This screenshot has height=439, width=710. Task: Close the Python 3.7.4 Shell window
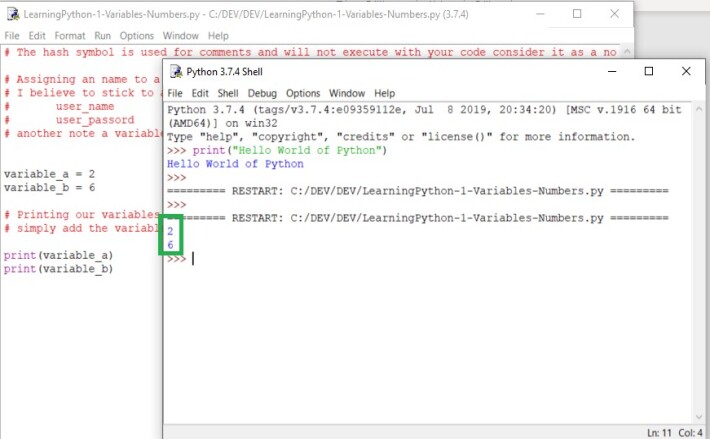686,71
